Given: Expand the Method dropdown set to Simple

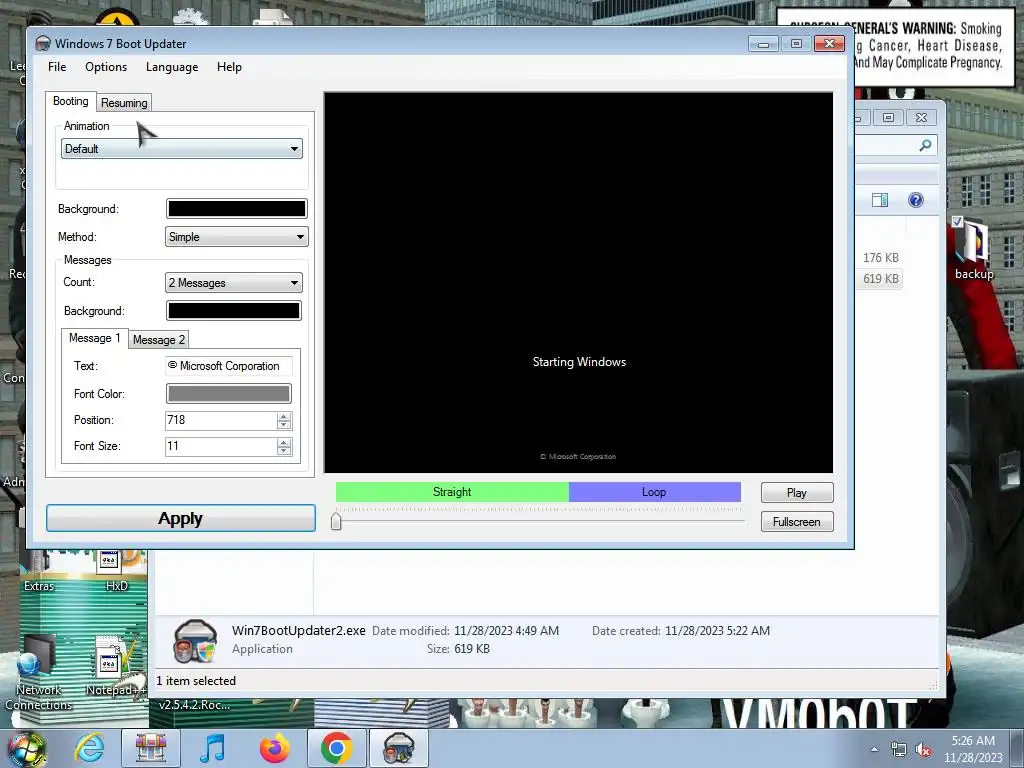Looking at the screenshot, I should coord(236,237).
